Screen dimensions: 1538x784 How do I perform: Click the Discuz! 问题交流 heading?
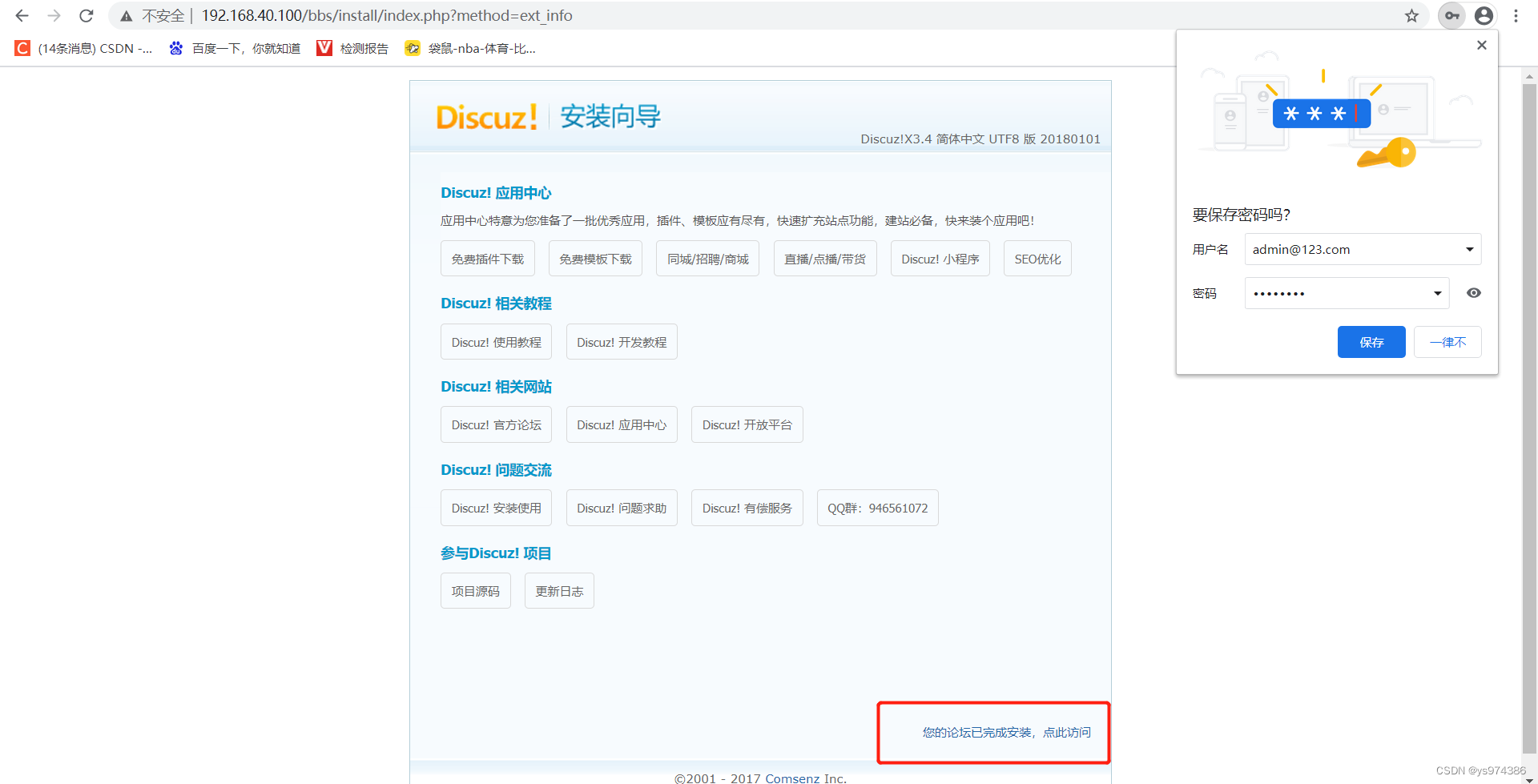pos(496,470)
